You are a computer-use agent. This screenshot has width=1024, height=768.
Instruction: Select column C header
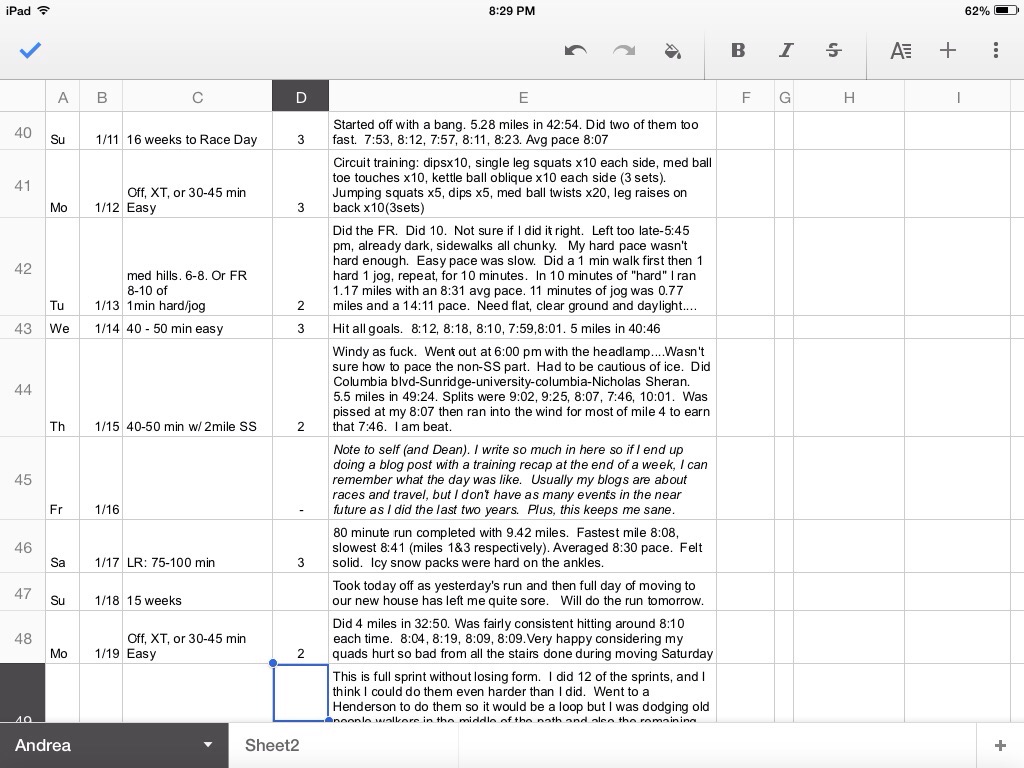click(197, 97)
